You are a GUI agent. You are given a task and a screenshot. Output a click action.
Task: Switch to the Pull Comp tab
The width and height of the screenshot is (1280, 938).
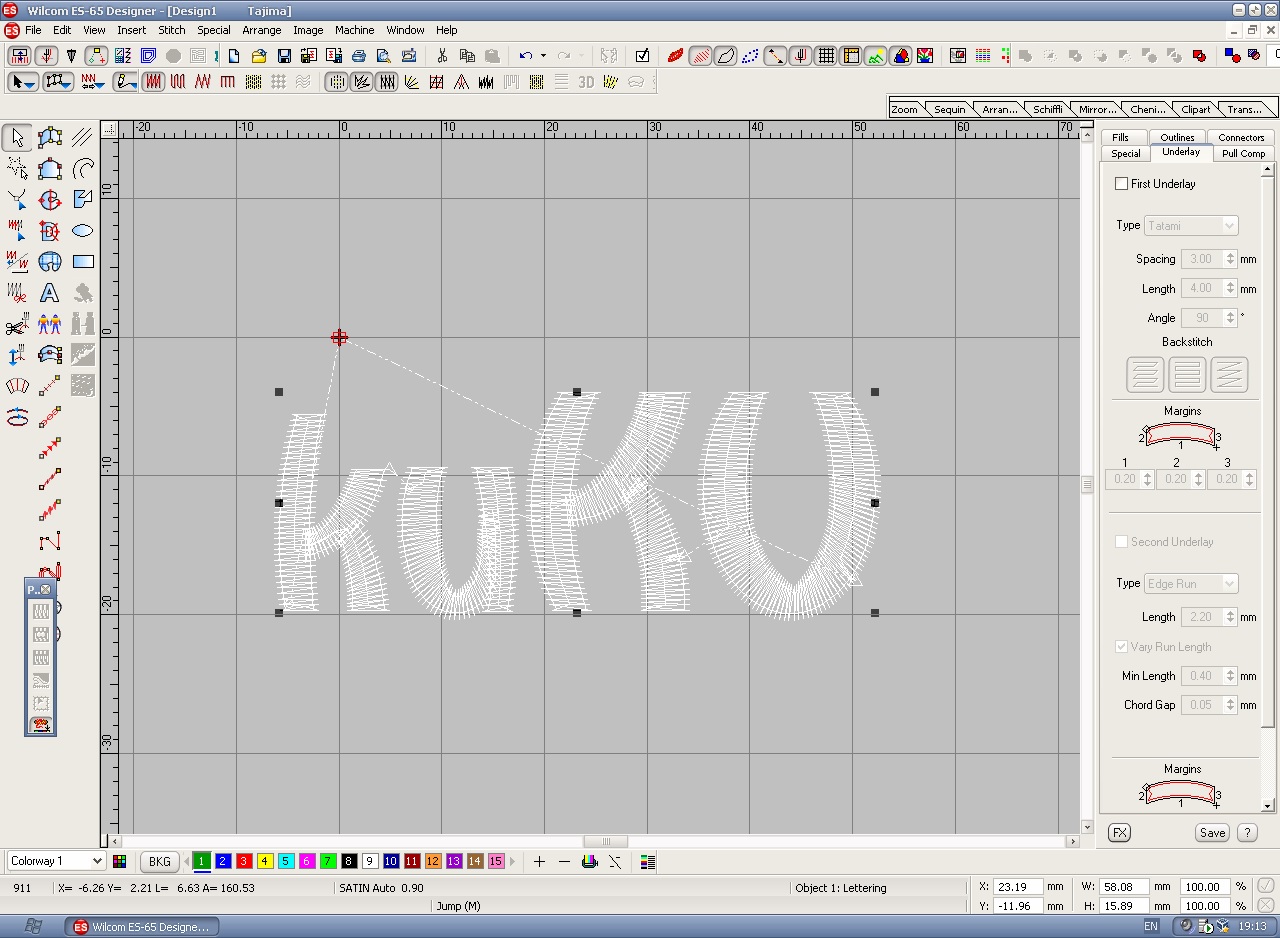1243,153
